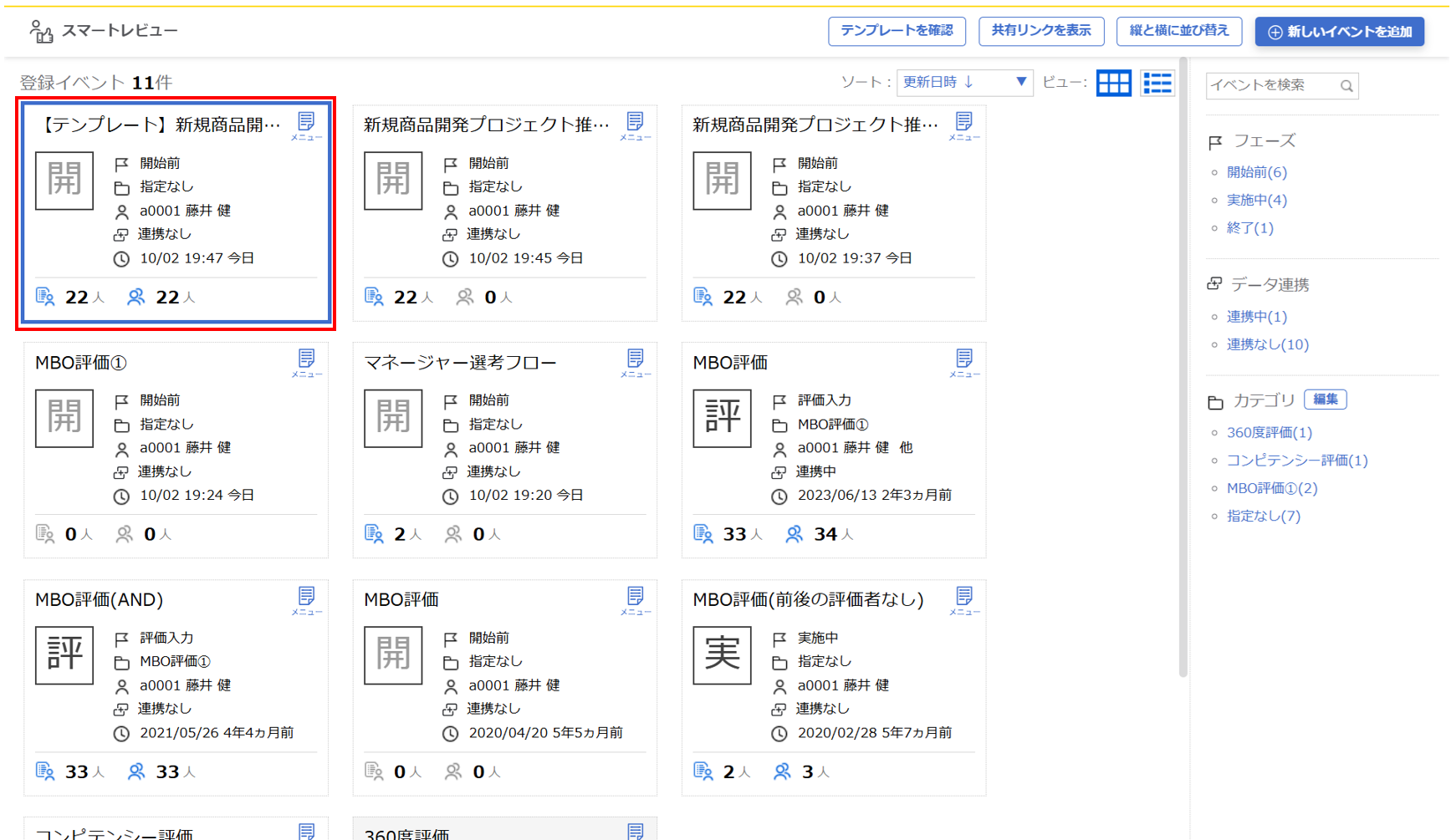Click the 評 thumbnail on MBO評価(AND) card
1451x840 pixels.
tap(64, 654)
